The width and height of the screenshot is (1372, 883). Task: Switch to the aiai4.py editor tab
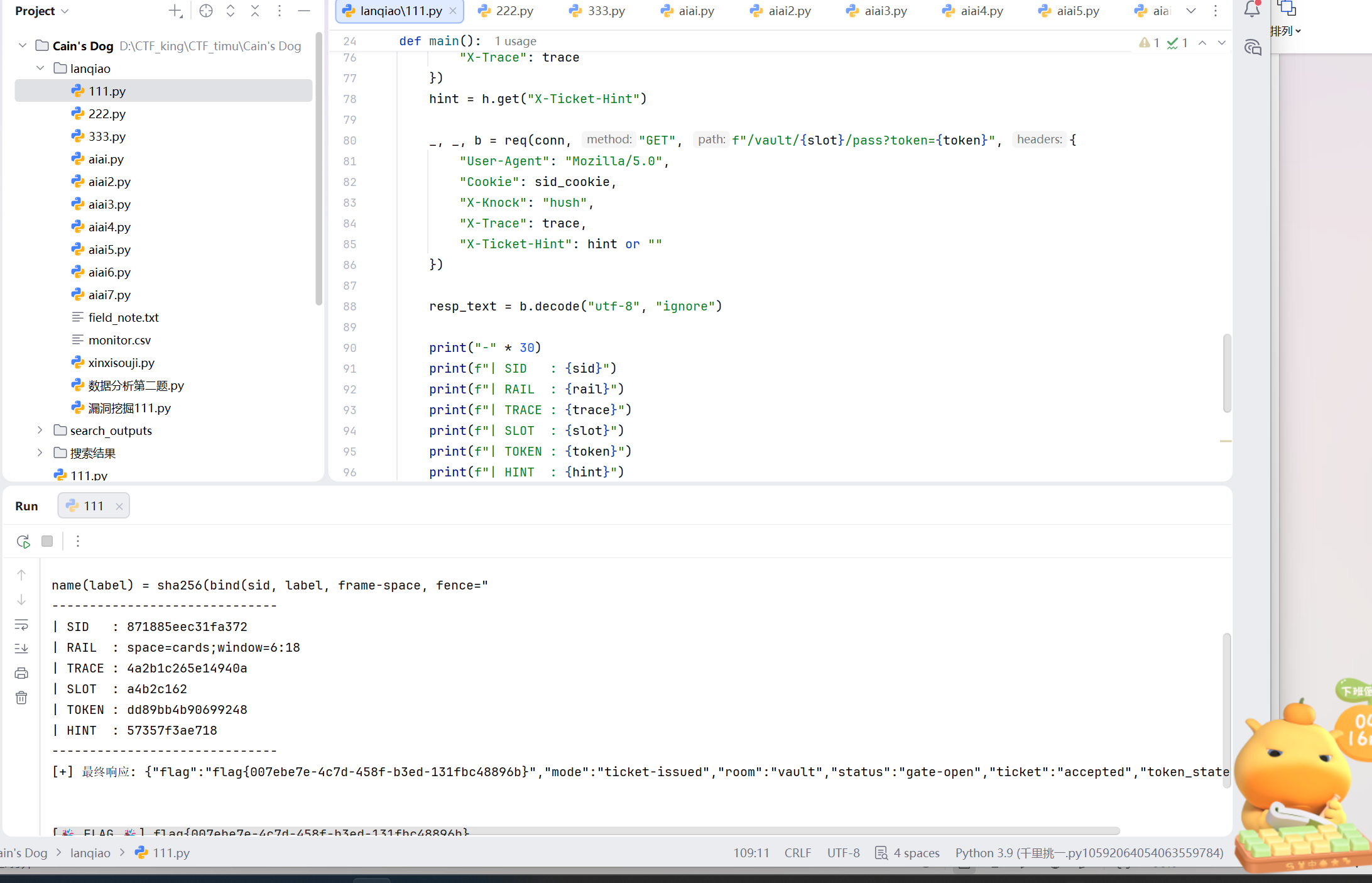973,11
